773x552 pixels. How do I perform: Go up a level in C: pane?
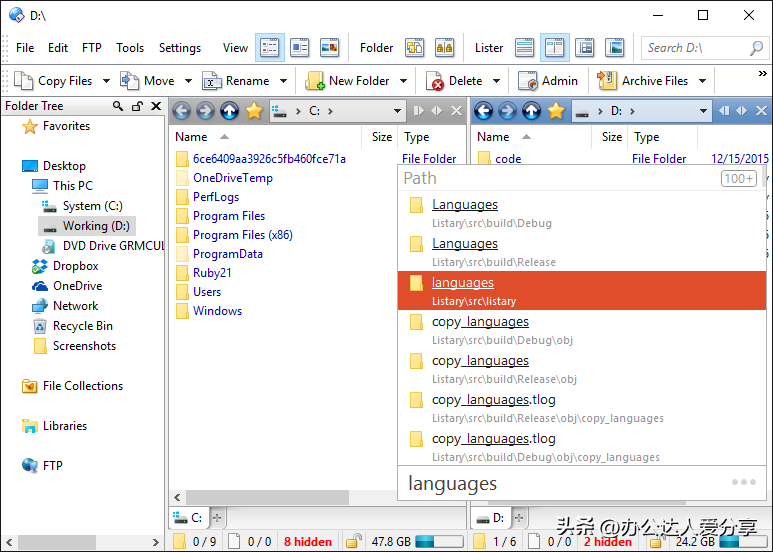[229, 111]
